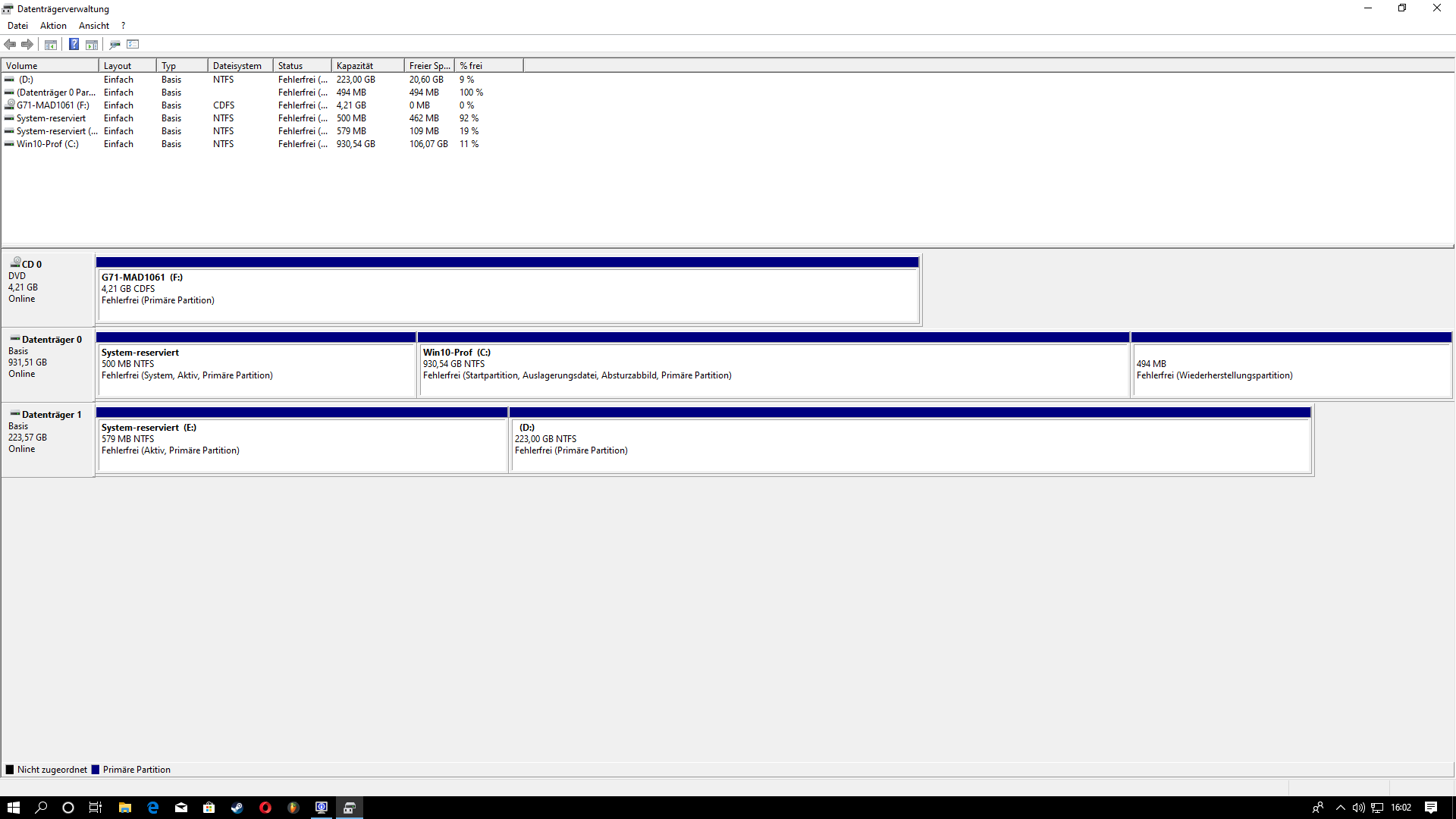Image resolution: width=1456 pixels, height=819 pixels.
Task: Open the Aktion menu
Action: point(53,25)
